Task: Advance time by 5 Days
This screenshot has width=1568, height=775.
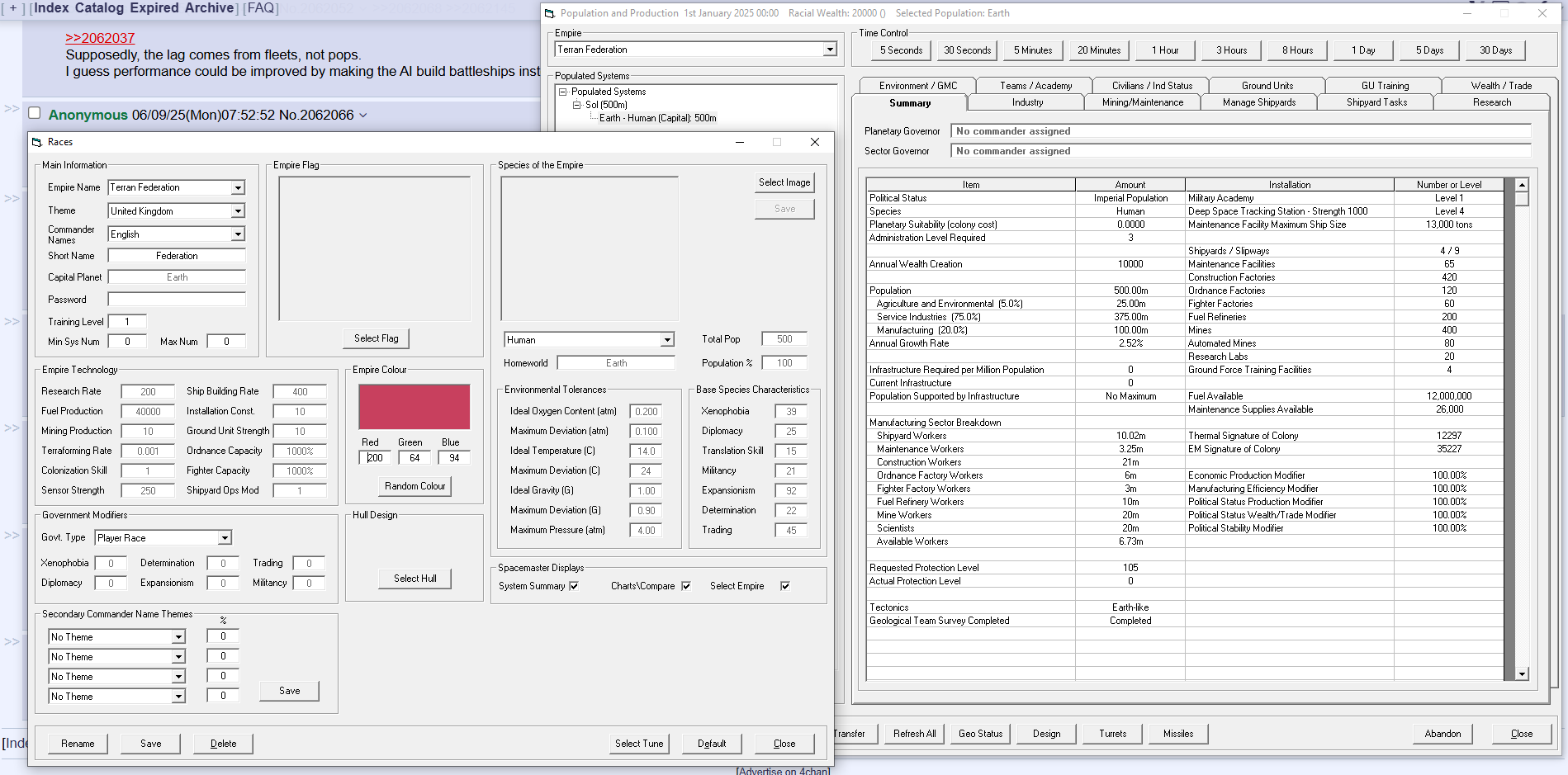Action: (x=1429, y=50)
